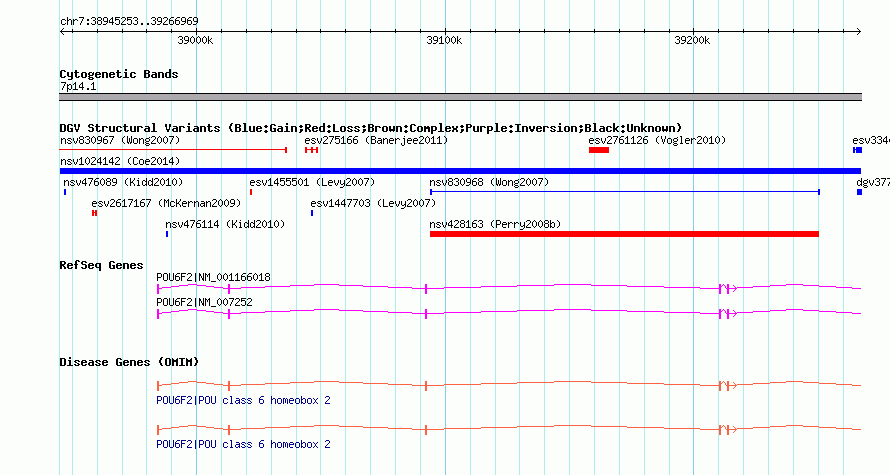Select the blue esv1447703 variant tick
890x475 pixels.
312,213
